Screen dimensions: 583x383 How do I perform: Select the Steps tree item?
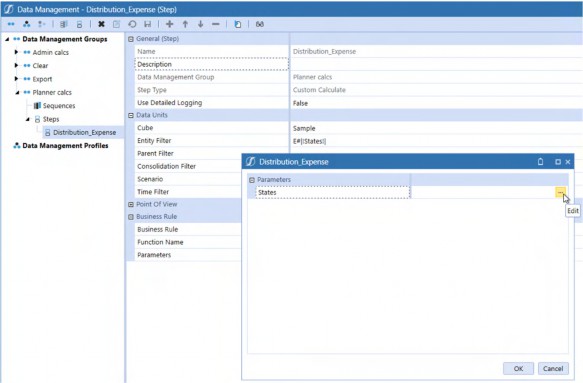click(51, 119)
